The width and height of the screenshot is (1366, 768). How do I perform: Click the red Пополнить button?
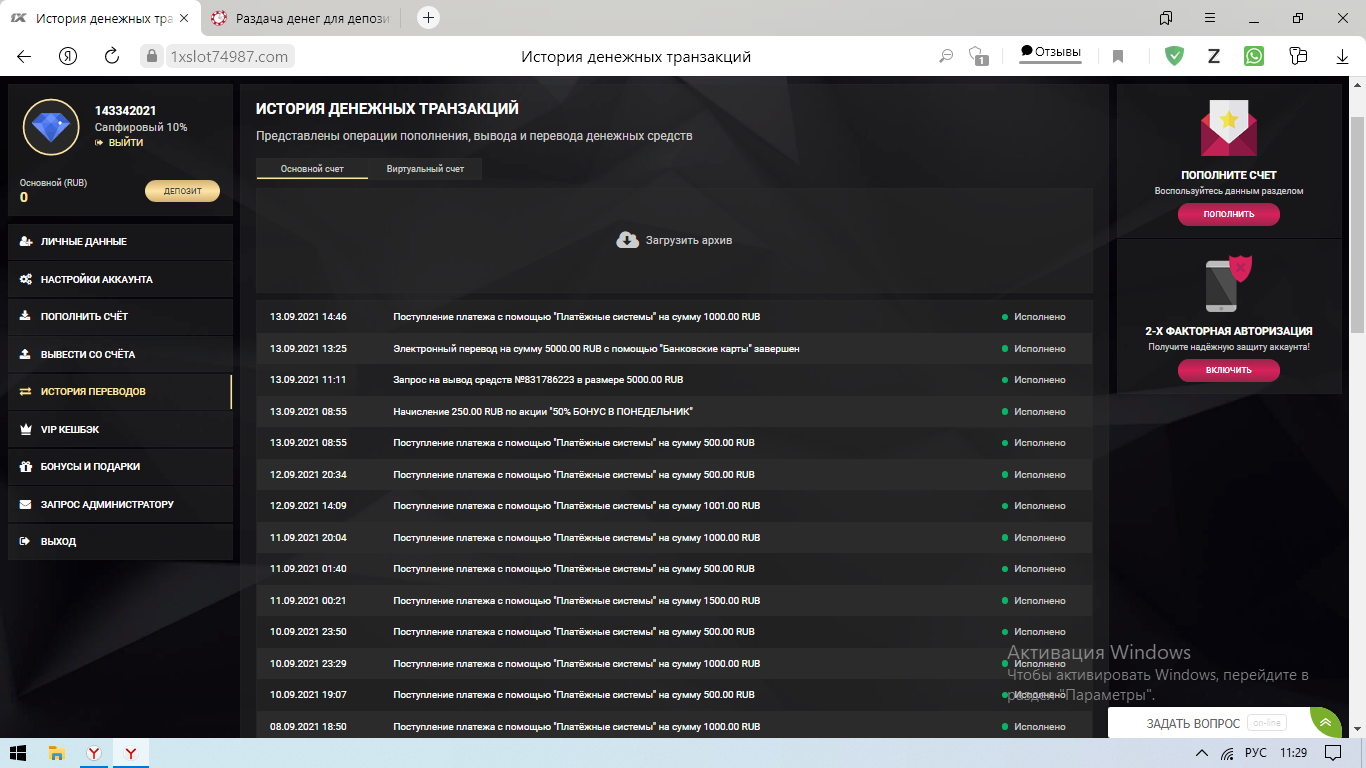(x=1229, y=214)
